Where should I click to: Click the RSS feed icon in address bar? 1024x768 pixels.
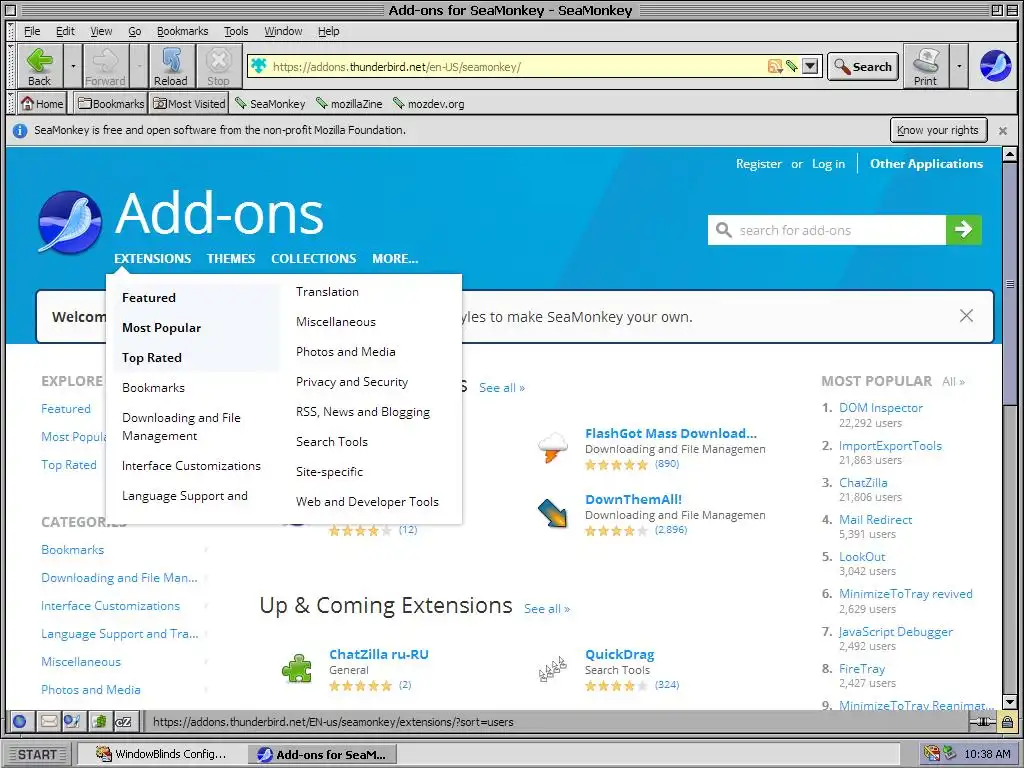775,66
